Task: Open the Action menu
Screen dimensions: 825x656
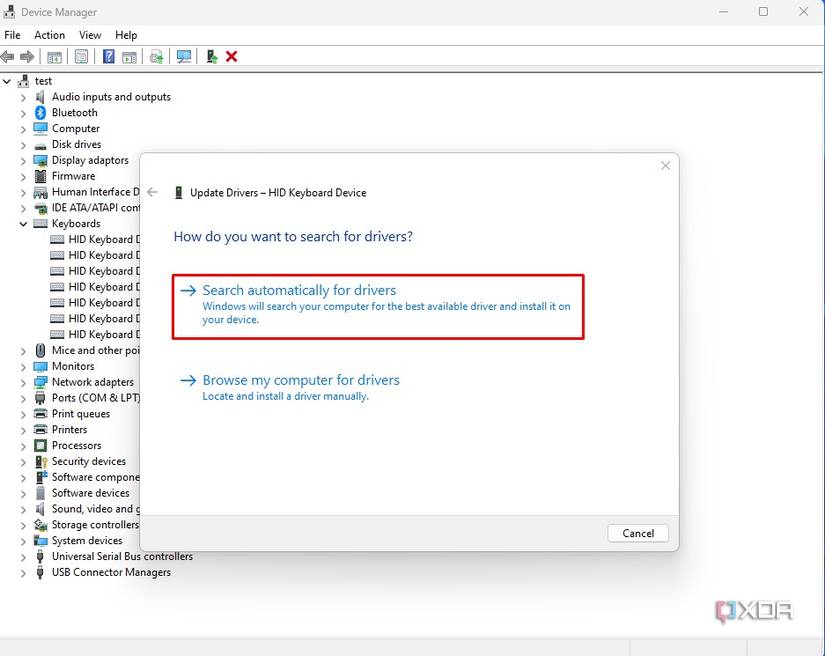Action: (x=49, y=35)
